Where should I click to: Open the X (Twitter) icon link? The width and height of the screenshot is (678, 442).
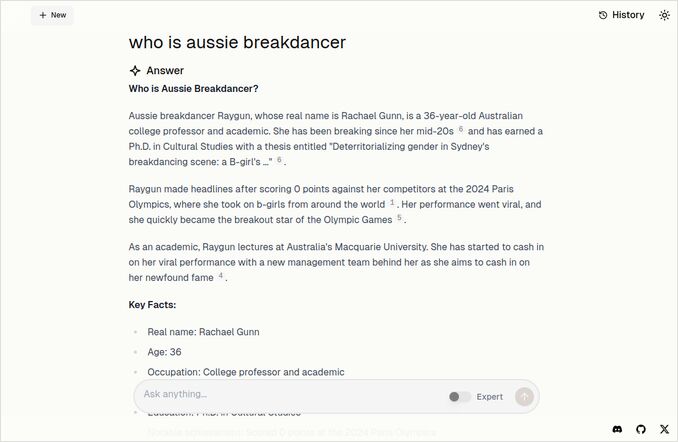pyautogui.click(x=665, y=429)
